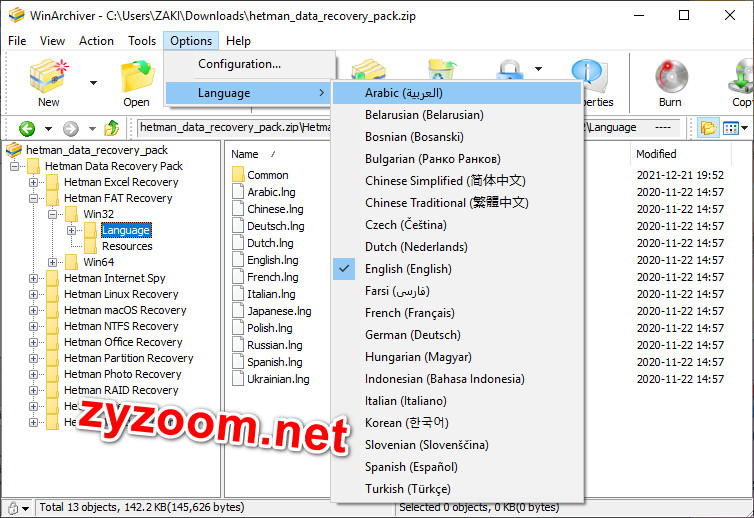Select Belarusian language
754x518 pixels.
click(457, 115)
